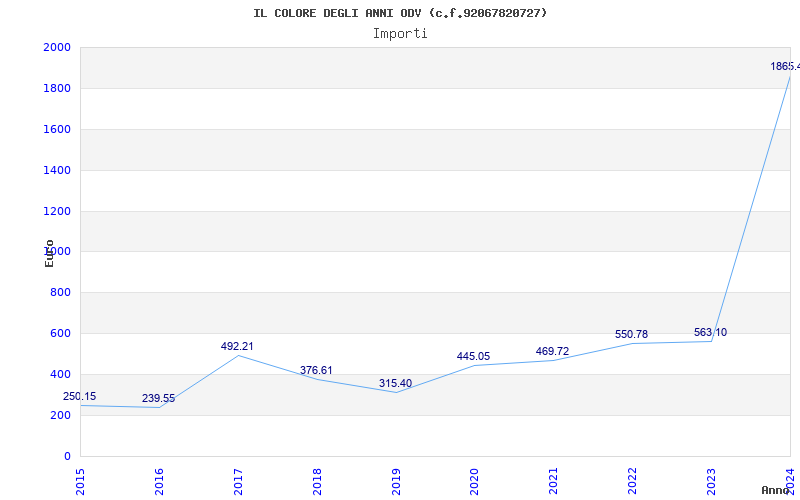Screen dimensions: 800x500
Task: Click the 'Anno' x-axis title
Action: pos(775,490)
